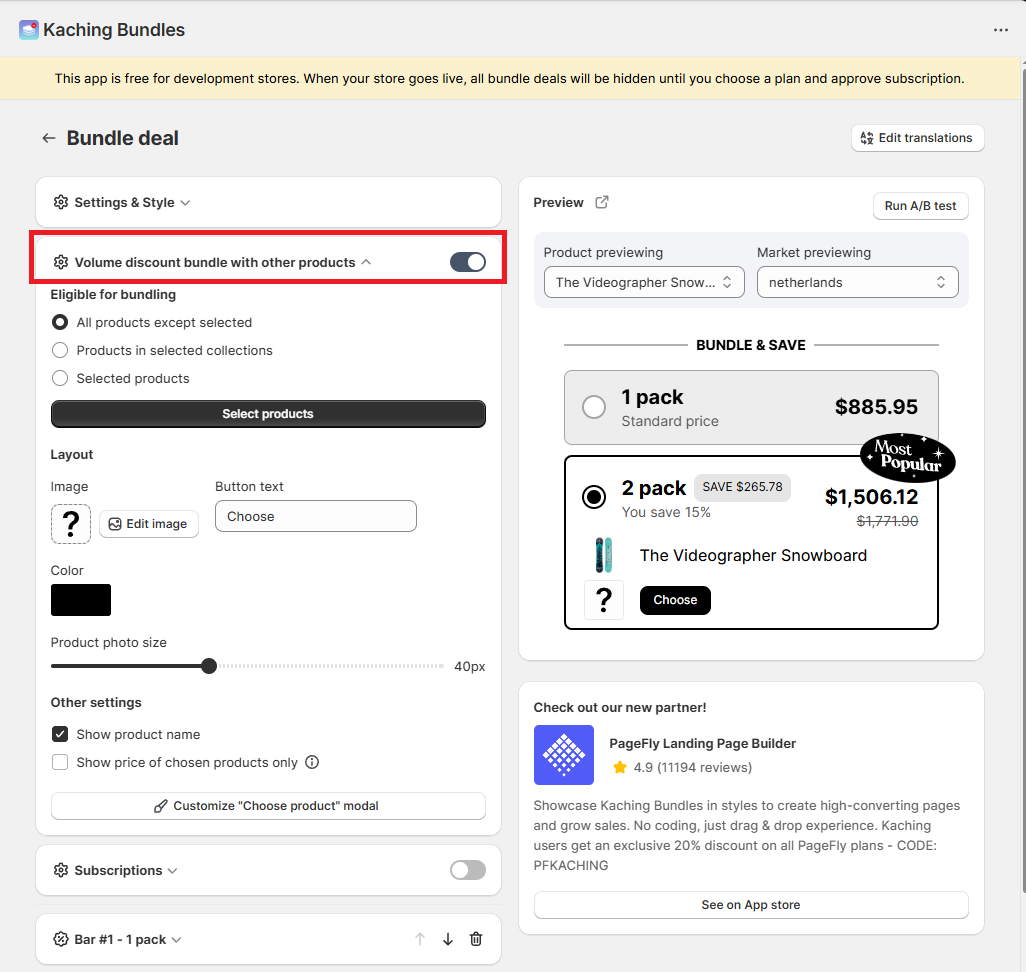Click the star rating icon for PageFly
1026x972 pixels.
pos(620,767)
